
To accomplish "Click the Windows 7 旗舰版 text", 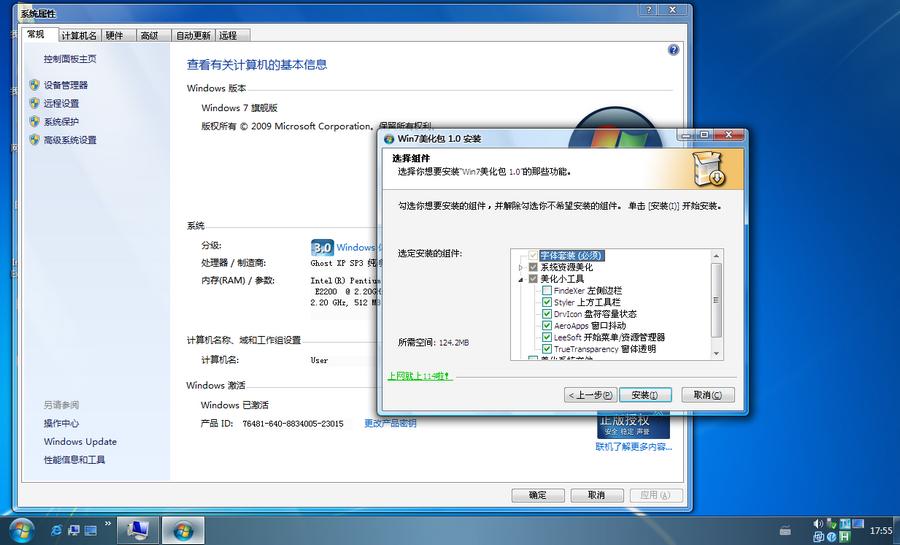I will [x=239, y=108].
